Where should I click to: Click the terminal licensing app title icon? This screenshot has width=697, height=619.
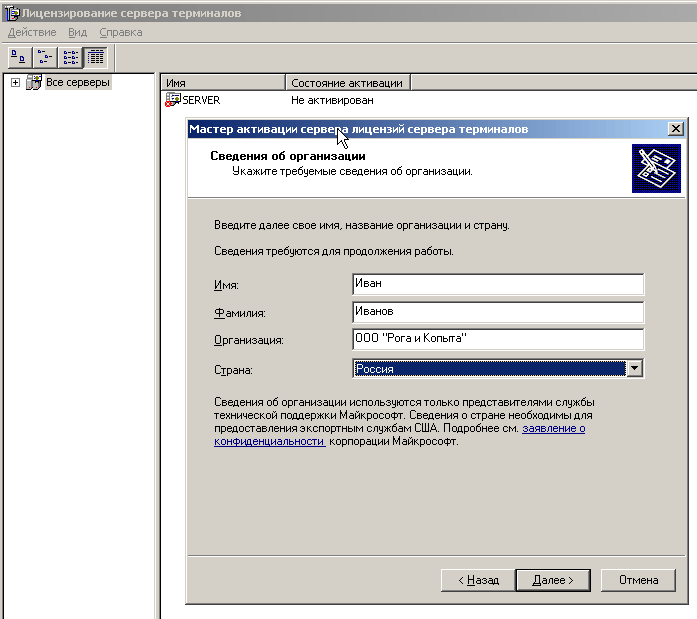coord(12,13)
